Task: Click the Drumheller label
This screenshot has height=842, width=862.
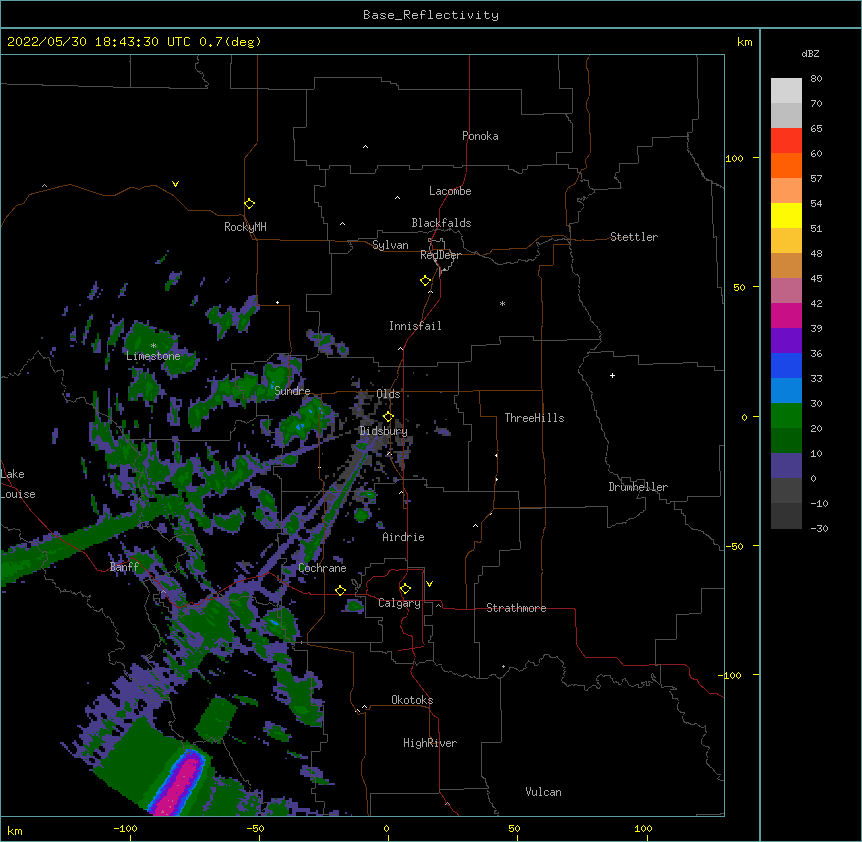Action: pyautogui.click(x=638, y=487)
